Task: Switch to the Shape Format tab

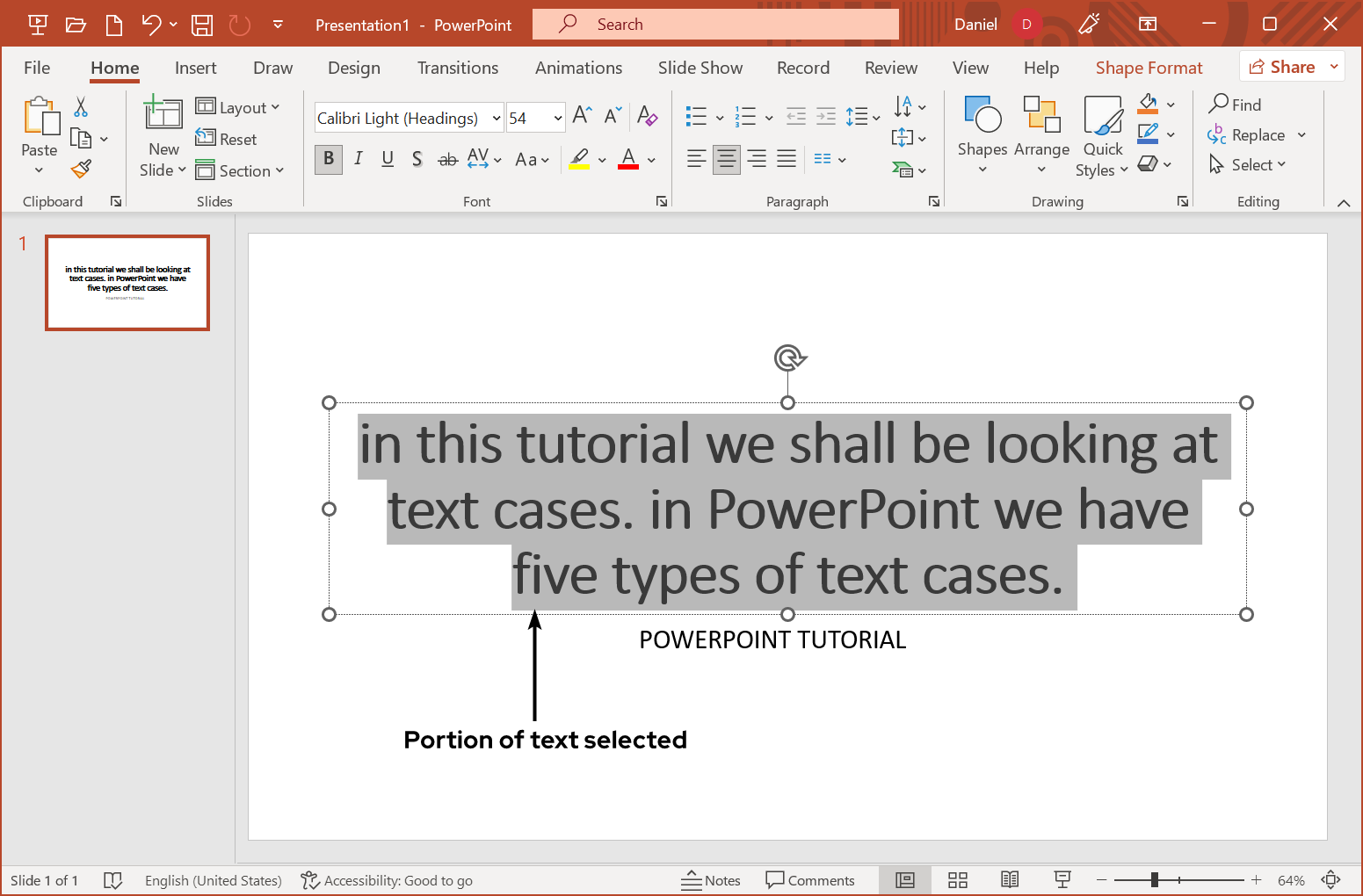Action: point(1149,67)
